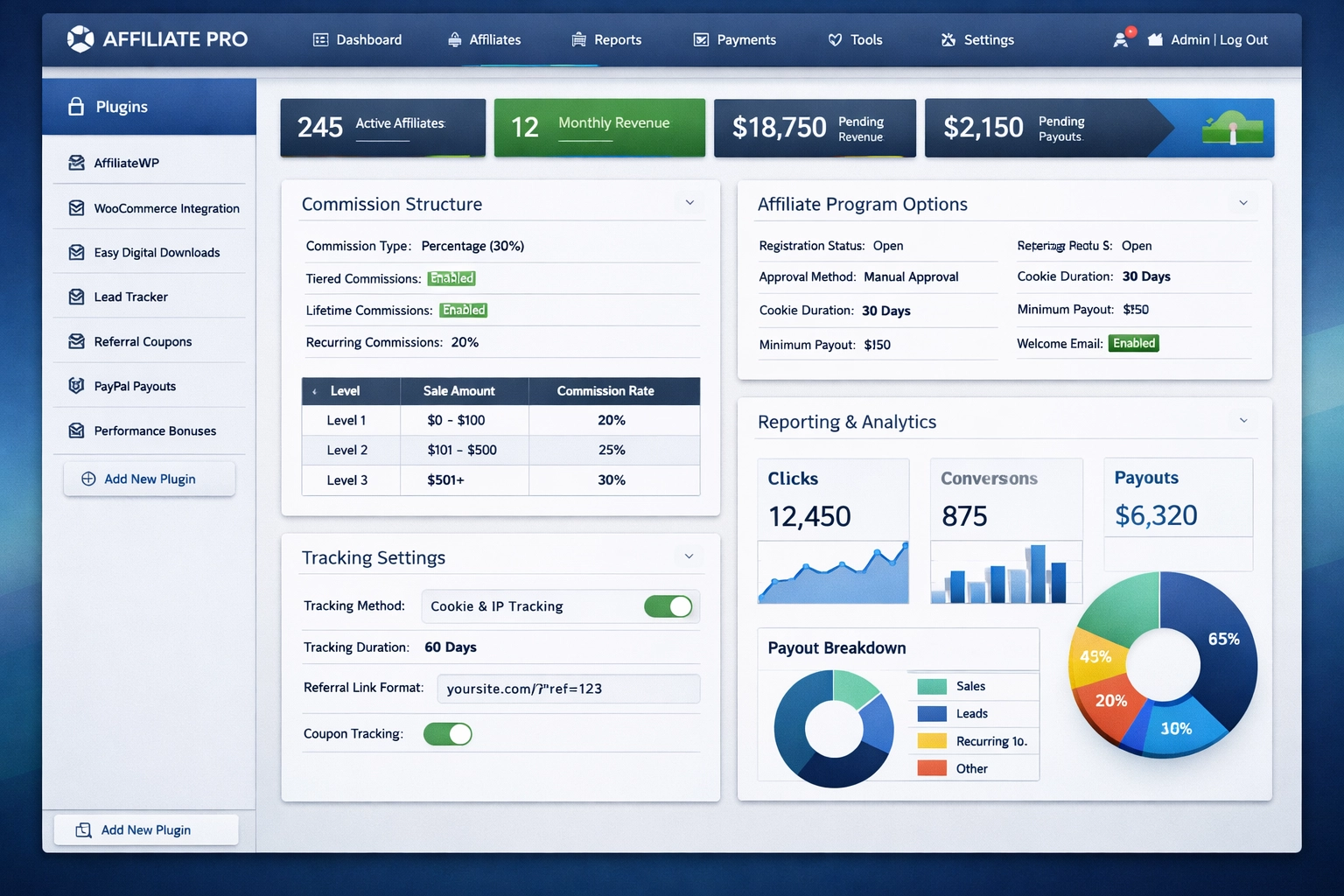Click the Welcome Email Enabled badge
This screenshot has height=896, width=1344.
pyautogui.click(x=1133, y=343)
